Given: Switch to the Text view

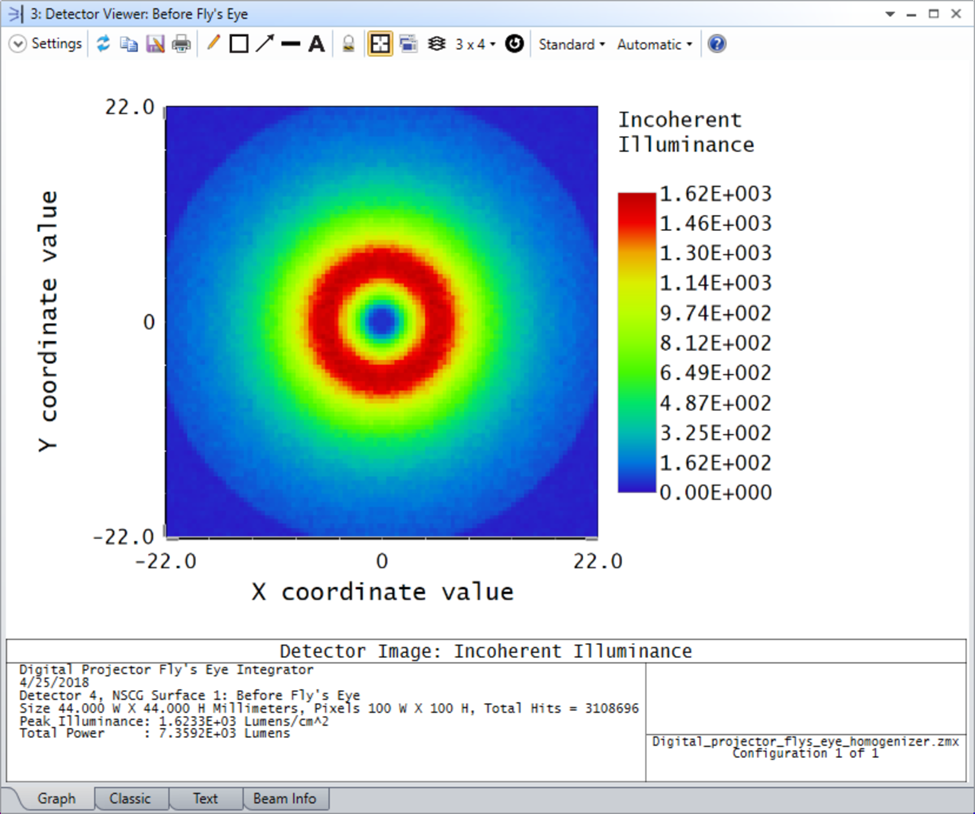Looking at the screenshot, I should coord(205,798).
